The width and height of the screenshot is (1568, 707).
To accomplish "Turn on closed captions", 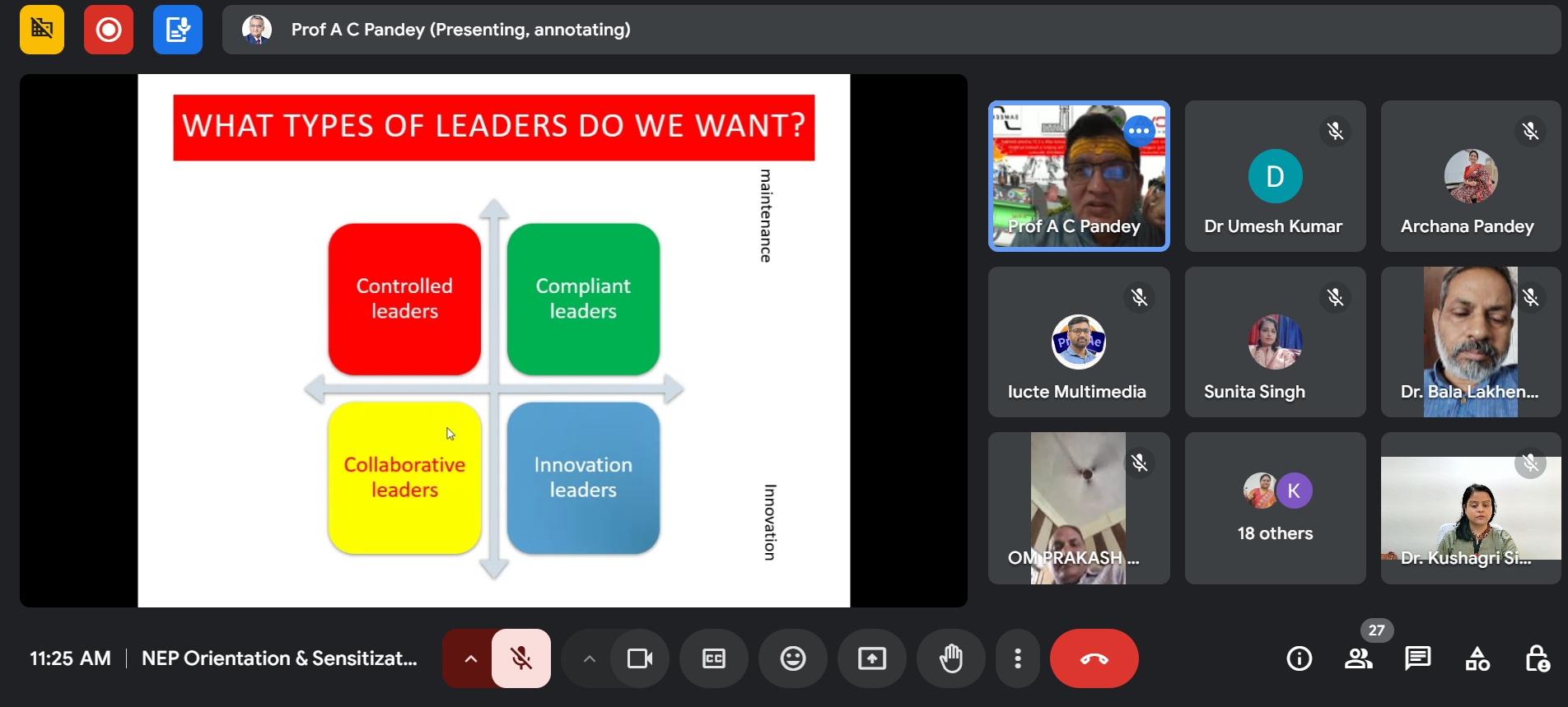I will coord(713,658).
